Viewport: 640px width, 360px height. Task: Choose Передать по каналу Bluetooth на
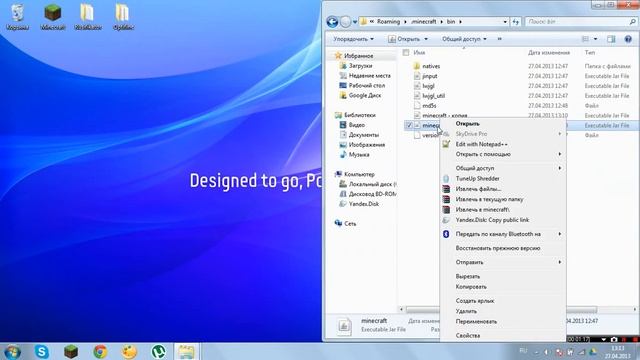coord(503,234)
